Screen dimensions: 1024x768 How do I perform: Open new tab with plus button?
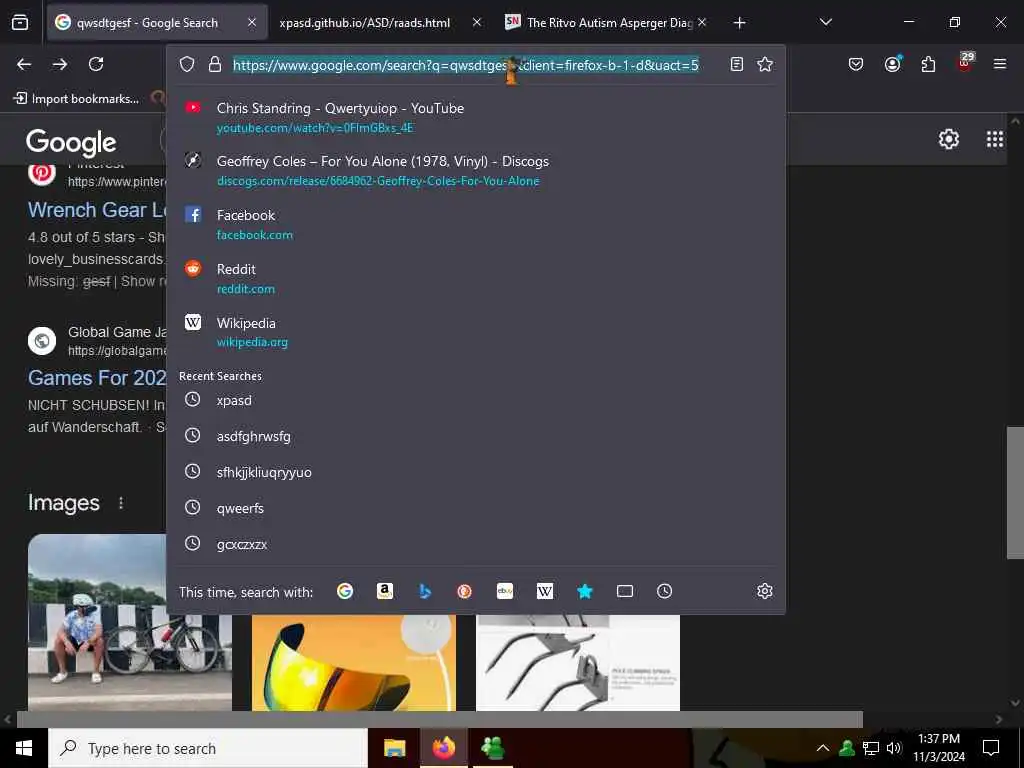pos(739,23)
